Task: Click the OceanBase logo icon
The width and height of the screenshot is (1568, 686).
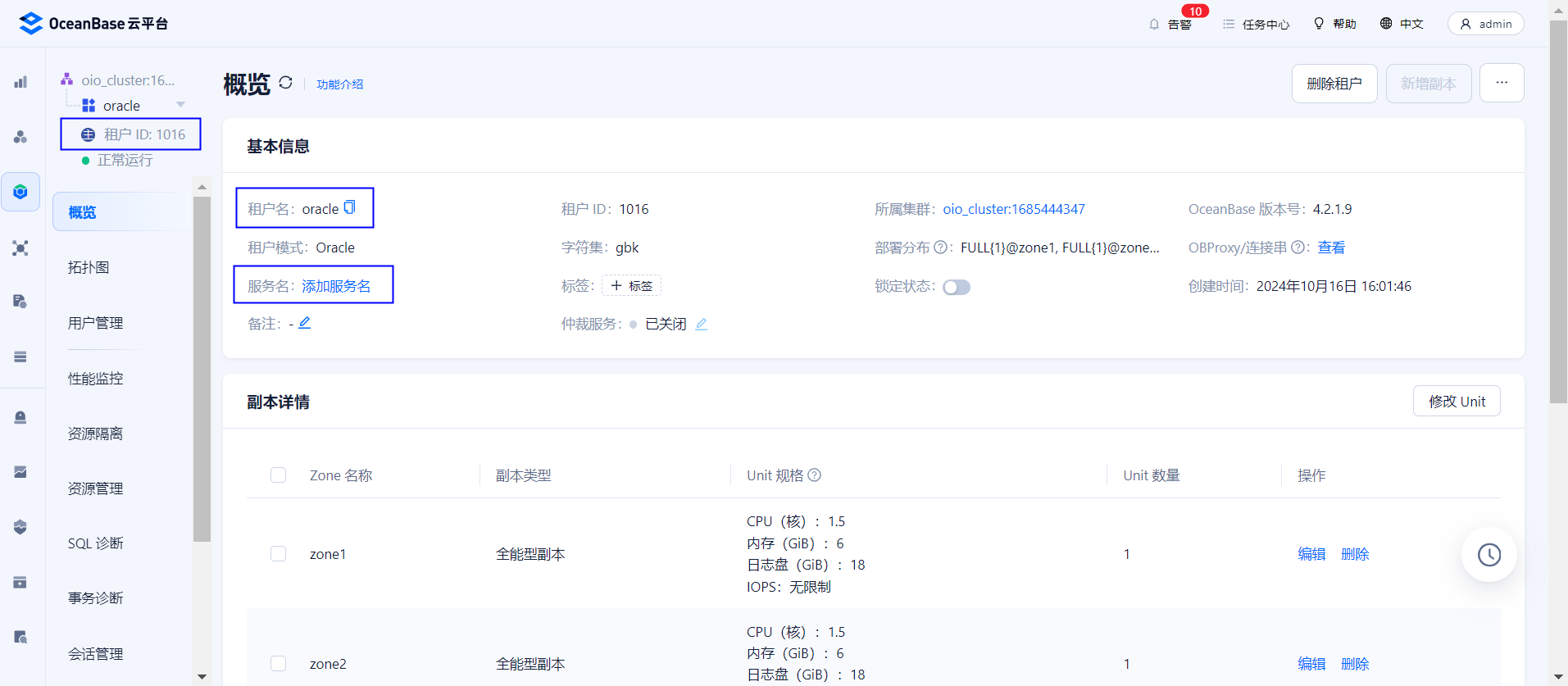Action: click(x=30, y=23)
